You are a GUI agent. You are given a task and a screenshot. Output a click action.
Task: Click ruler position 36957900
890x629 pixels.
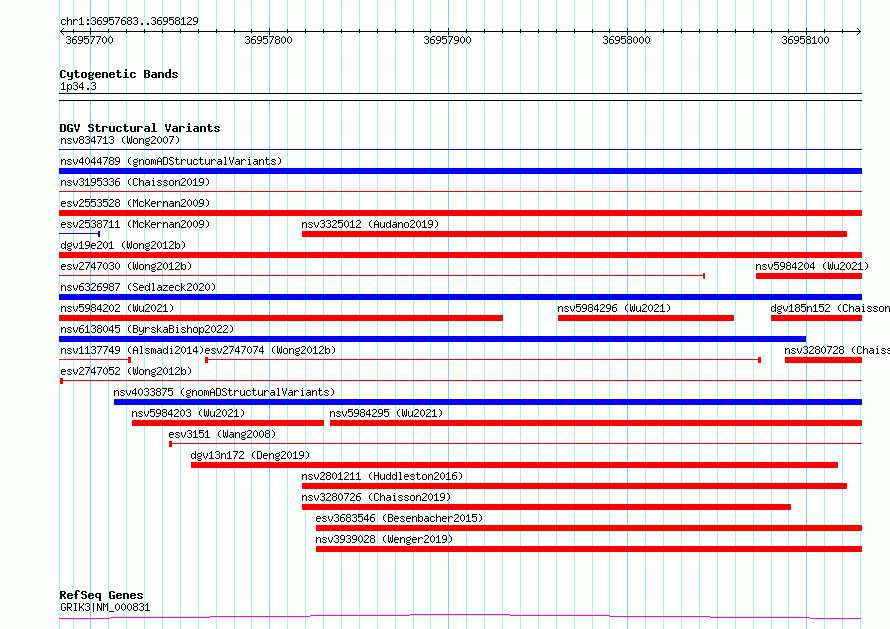click(447, 40)
